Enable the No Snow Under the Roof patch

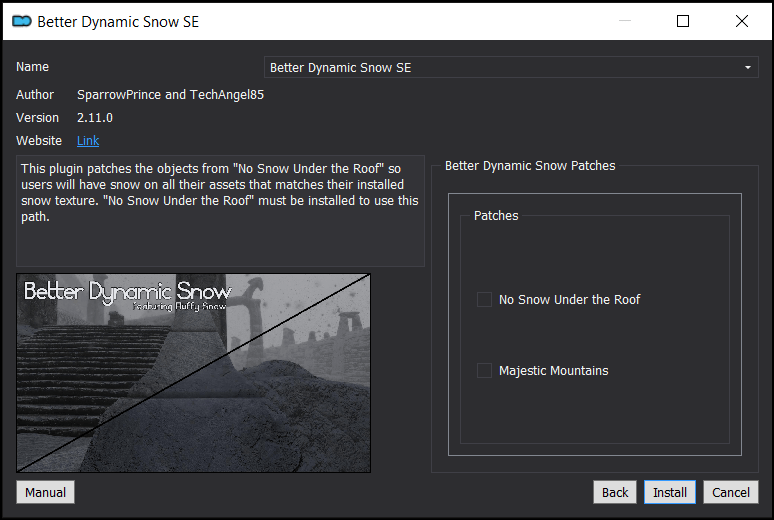pos(484,299)
